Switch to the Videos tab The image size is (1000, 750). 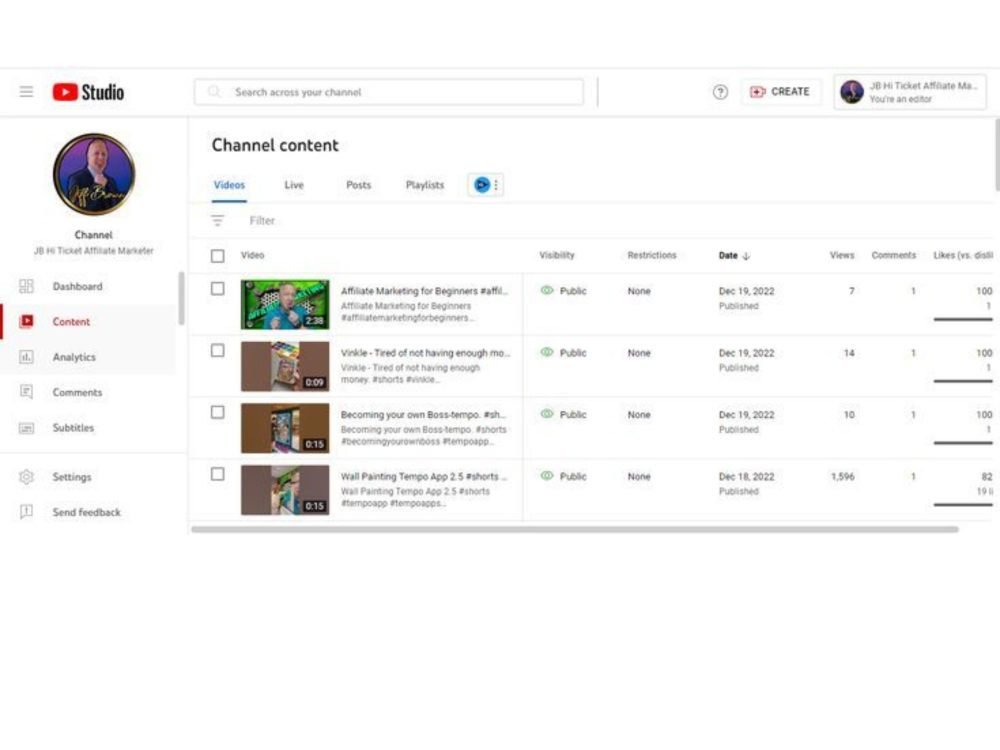tap(229, 185)
